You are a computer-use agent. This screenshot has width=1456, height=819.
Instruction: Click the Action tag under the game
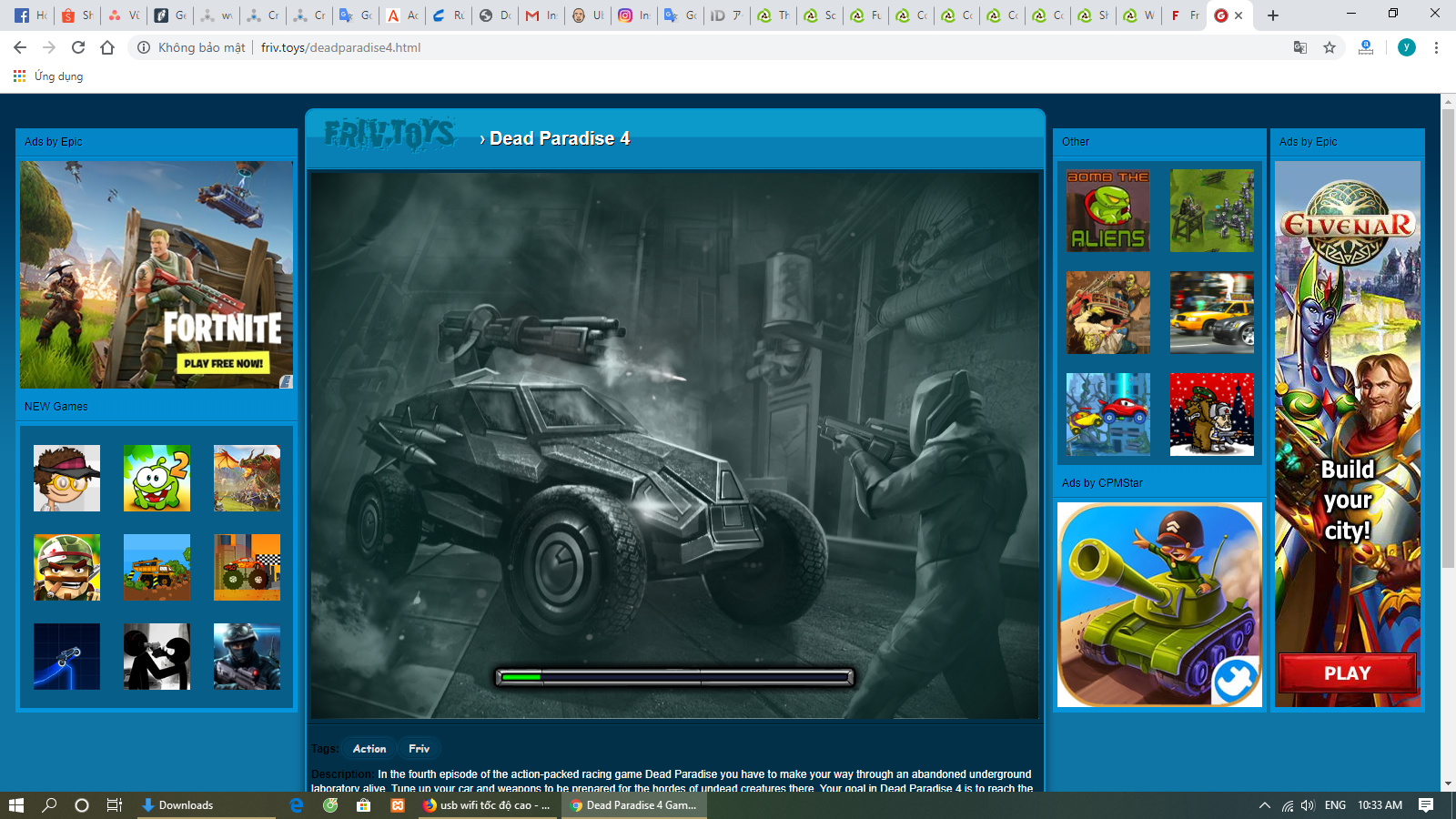369,748
